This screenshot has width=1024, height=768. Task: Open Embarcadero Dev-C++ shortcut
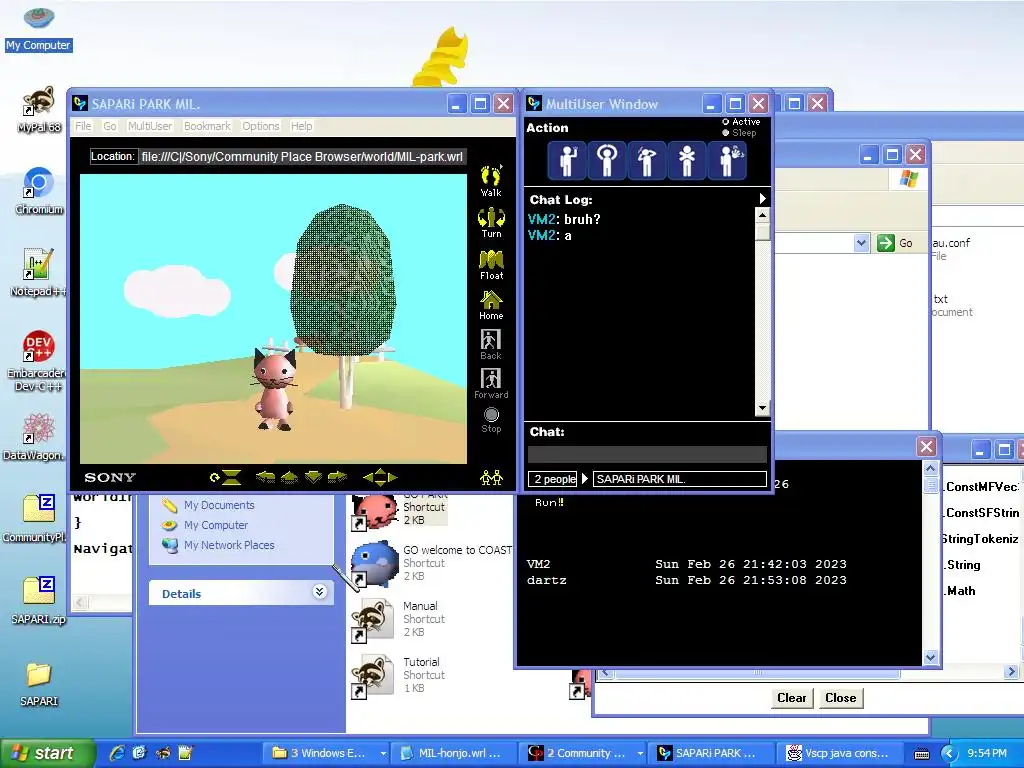(x=37, y=360)
